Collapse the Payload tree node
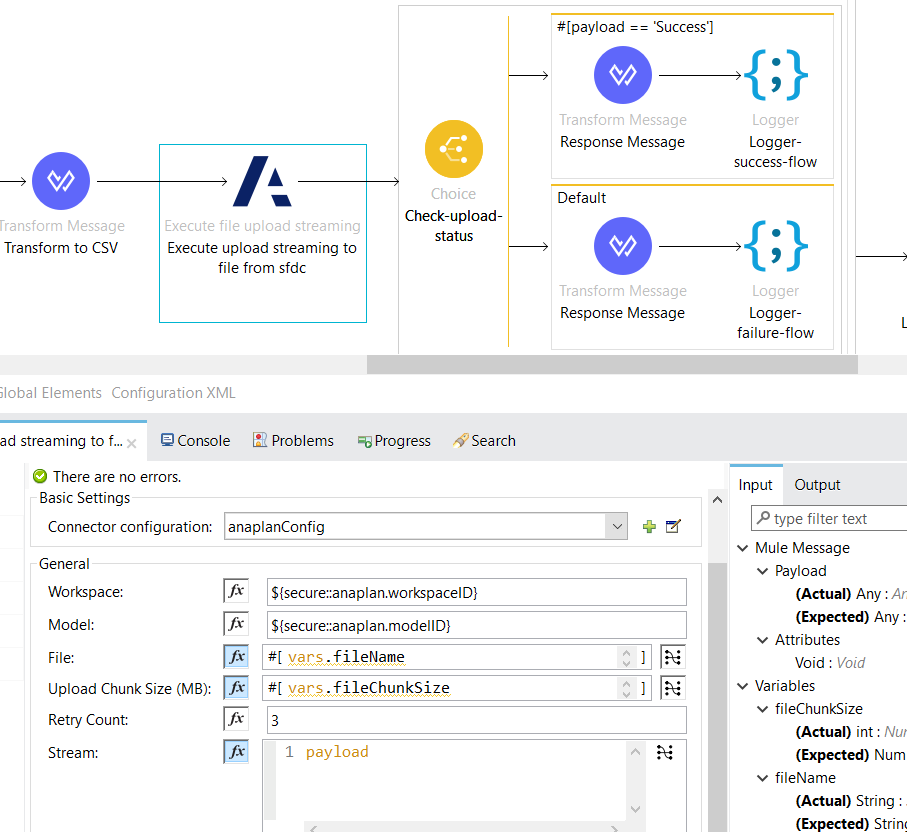 point(762,571)
